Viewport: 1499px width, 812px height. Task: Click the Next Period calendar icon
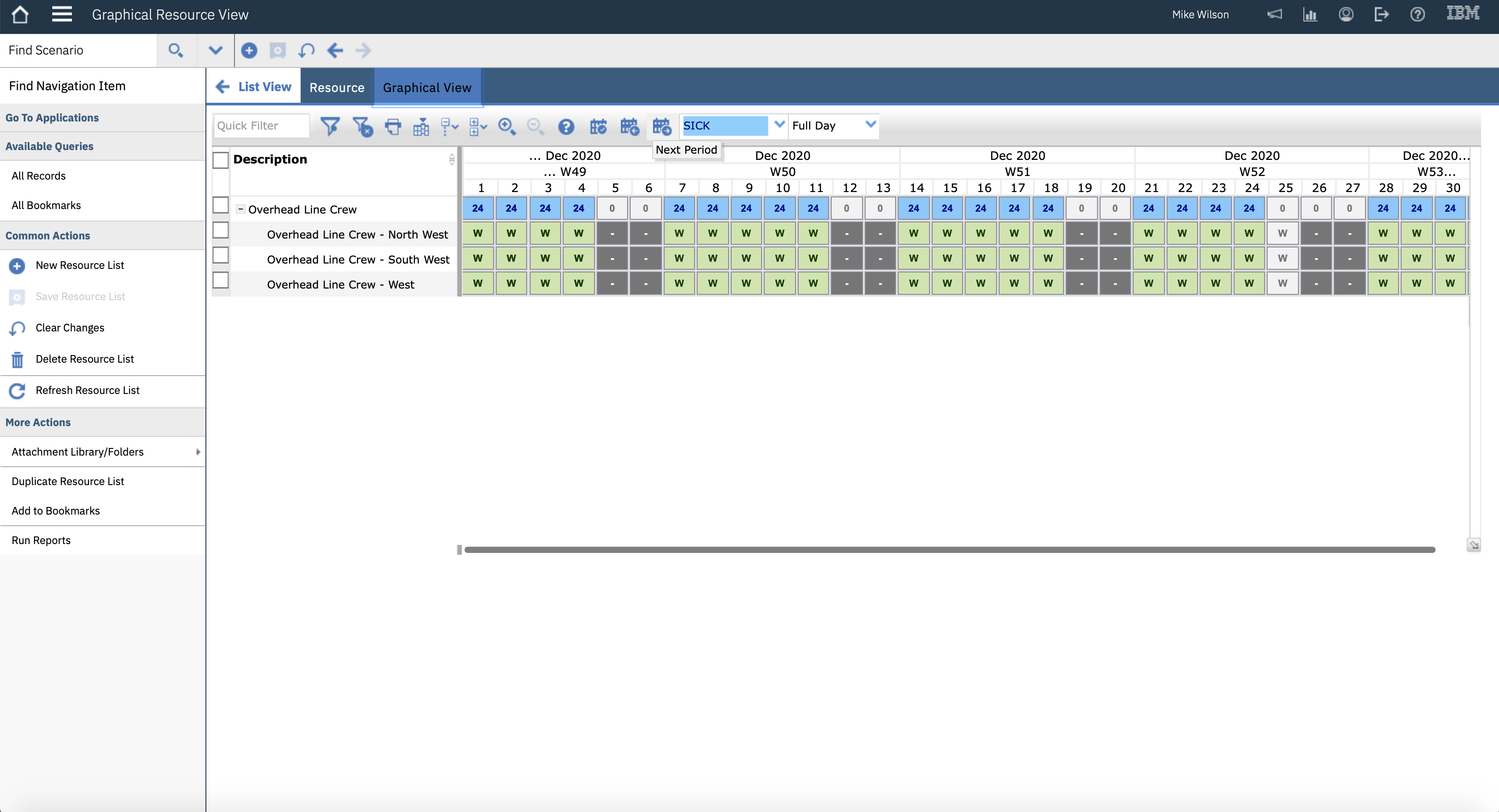(x=662, y=126)
